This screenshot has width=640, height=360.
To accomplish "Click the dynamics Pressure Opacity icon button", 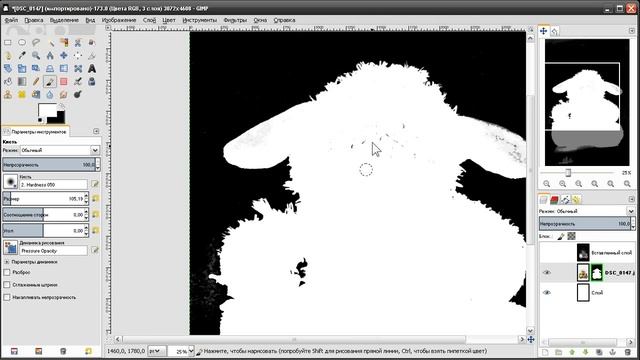I will pos(10,247).
